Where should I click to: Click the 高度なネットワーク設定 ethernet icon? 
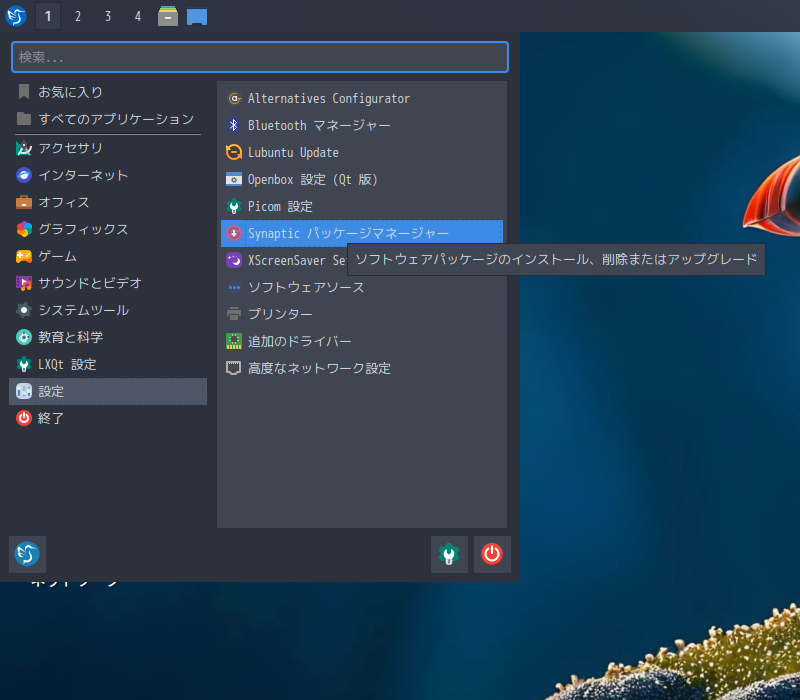(x=234, y=368)
